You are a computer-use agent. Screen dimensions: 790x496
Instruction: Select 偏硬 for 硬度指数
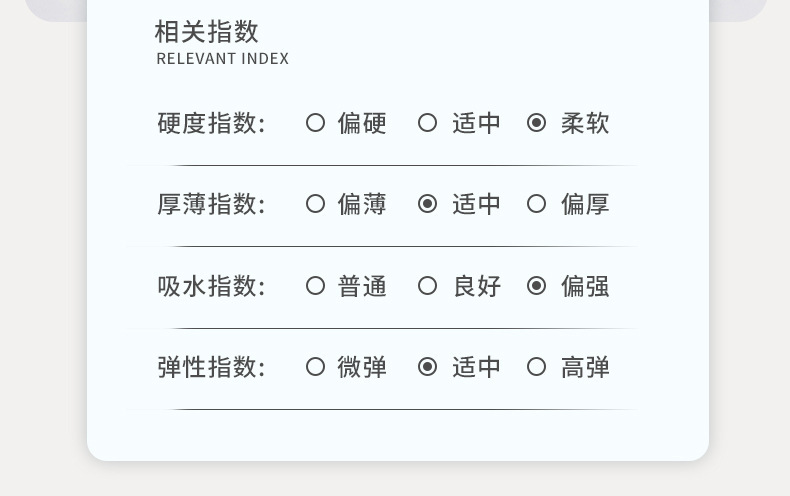click(316, 123)
